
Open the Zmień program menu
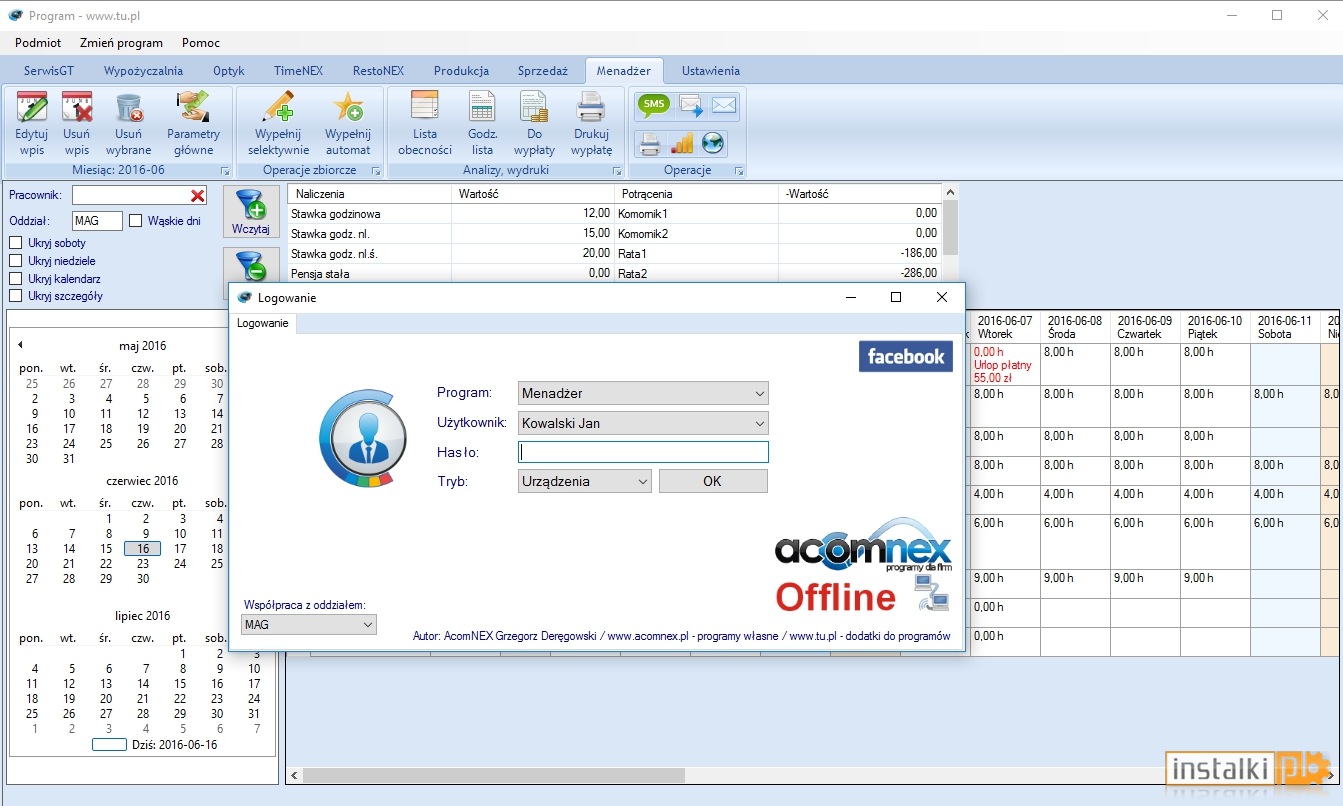(122, 43)
